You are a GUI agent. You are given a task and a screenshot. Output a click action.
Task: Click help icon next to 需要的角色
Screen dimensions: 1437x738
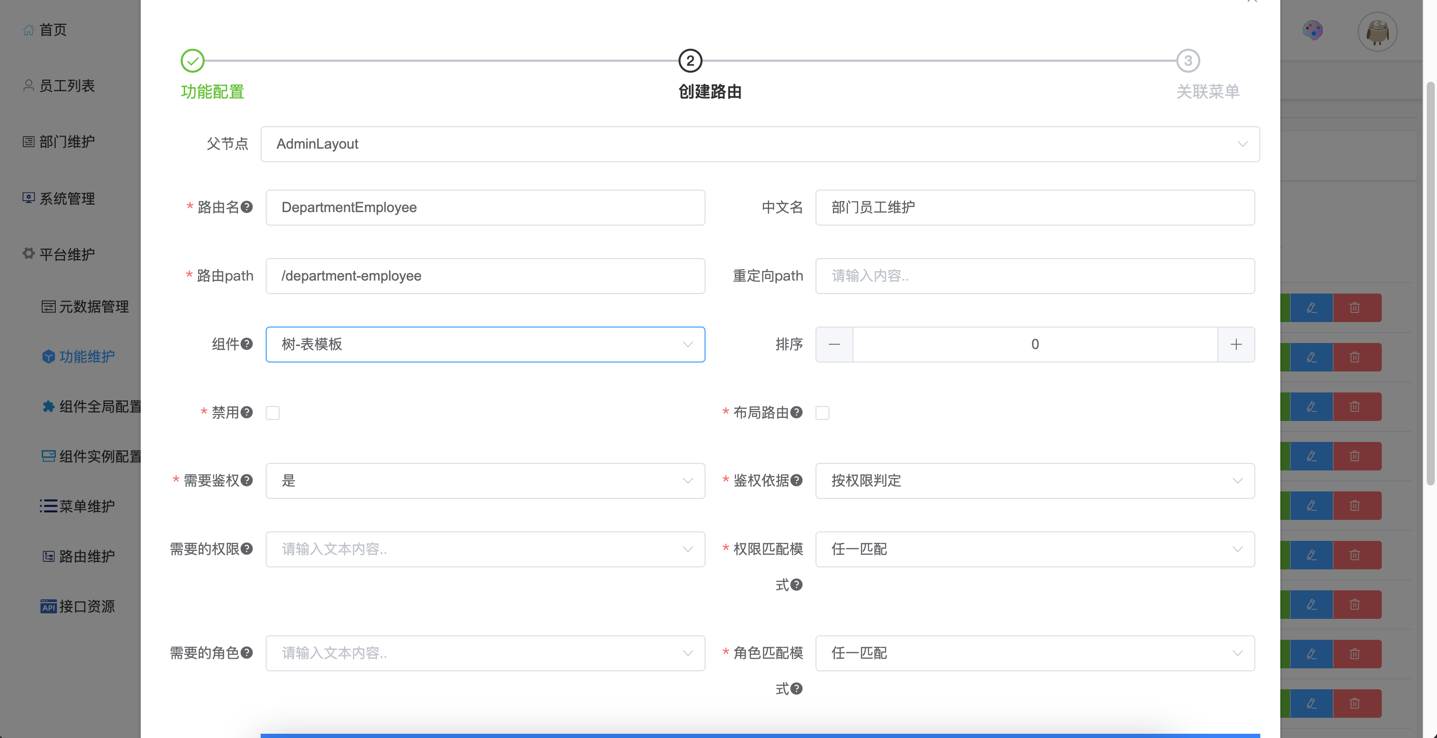[x=247, y=653]
